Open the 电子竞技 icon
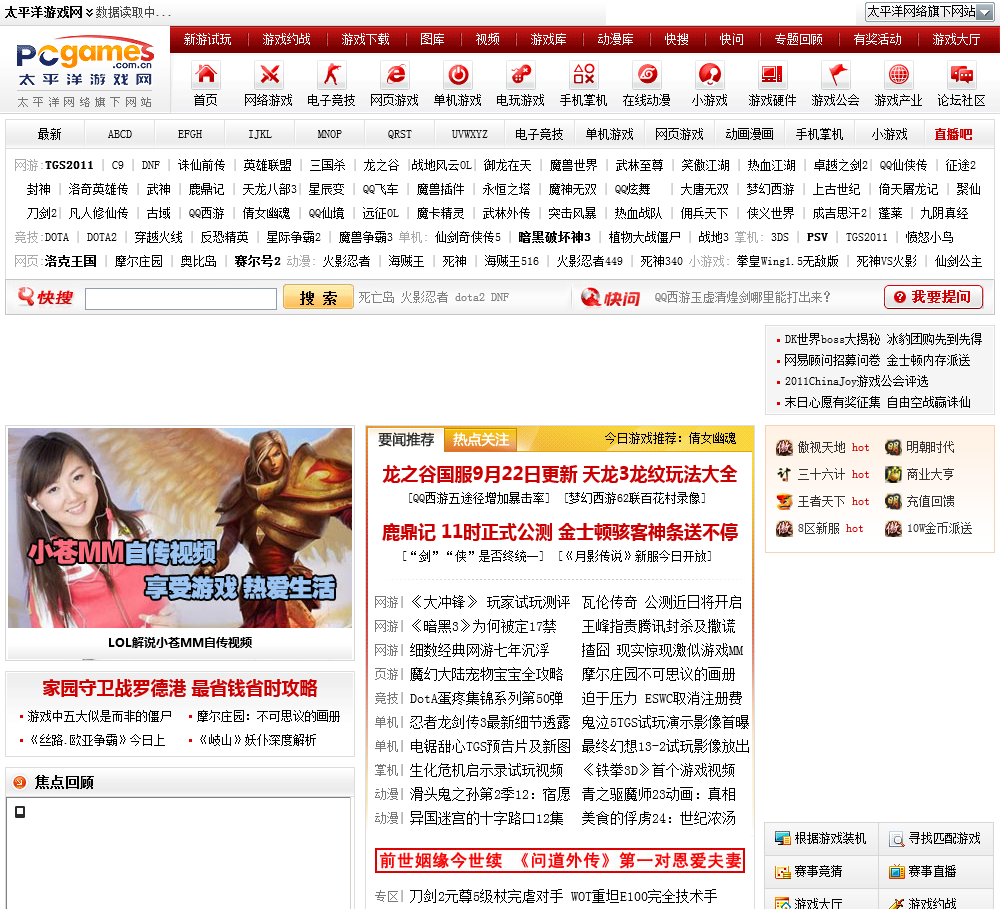The image size is (1000, 909). (332, 75)
